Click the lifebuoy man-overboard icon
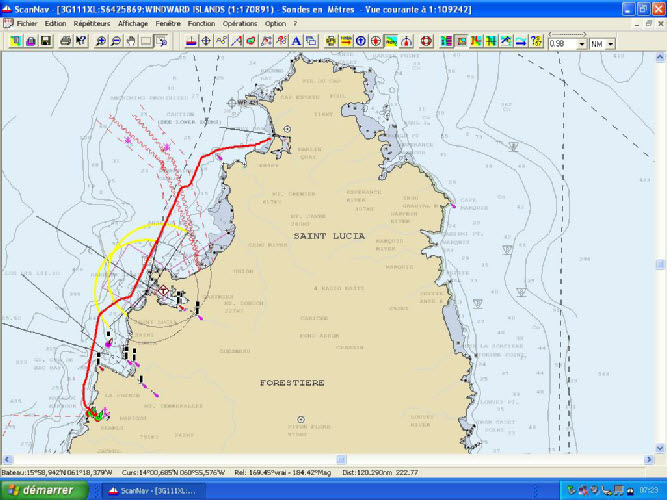 [424, 42]
